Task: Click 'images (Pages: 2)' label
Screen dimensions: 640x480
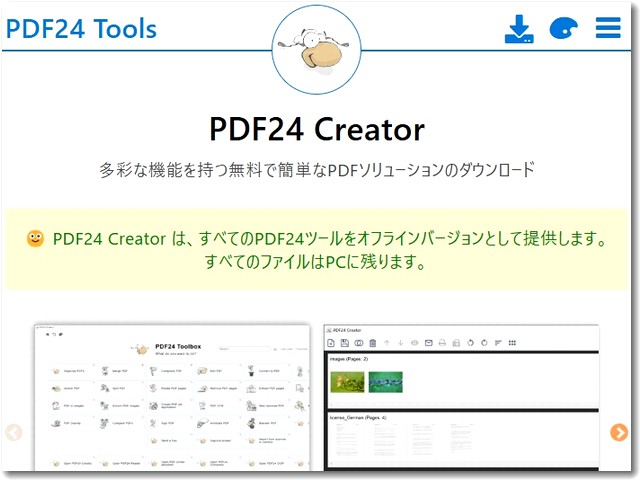Action: click(x=349, y=359)
